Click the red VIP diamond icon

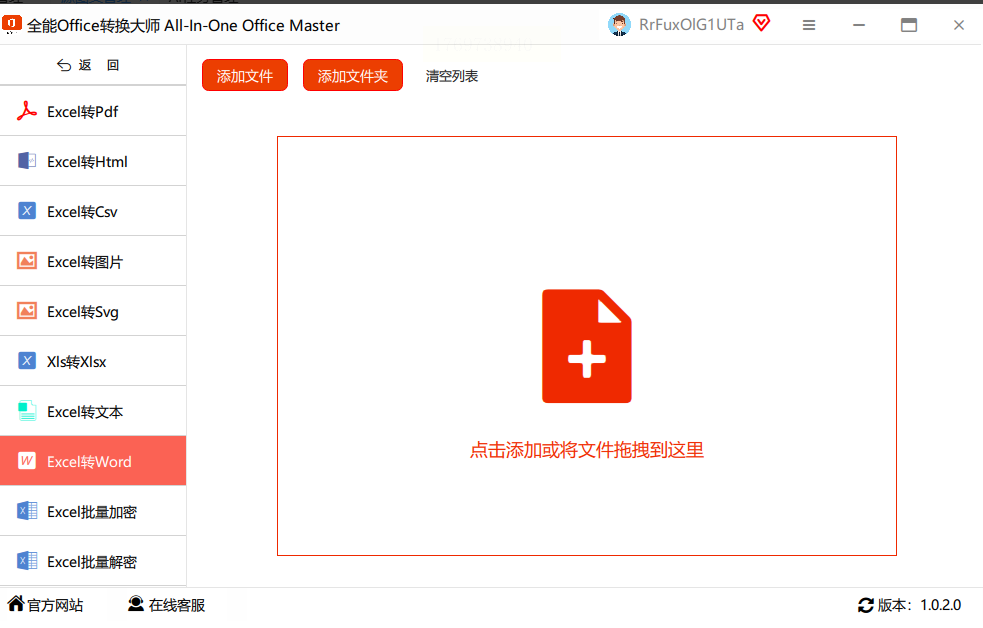click(x=762, y=24)
